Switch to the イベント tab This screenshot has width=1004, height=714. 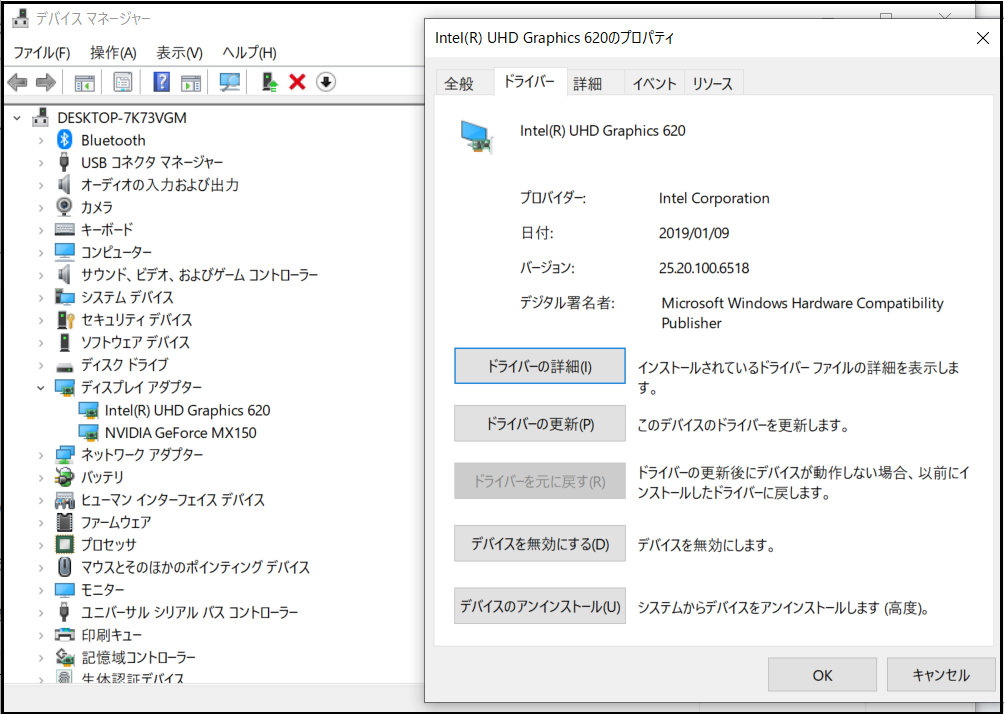tap(654, 83)
